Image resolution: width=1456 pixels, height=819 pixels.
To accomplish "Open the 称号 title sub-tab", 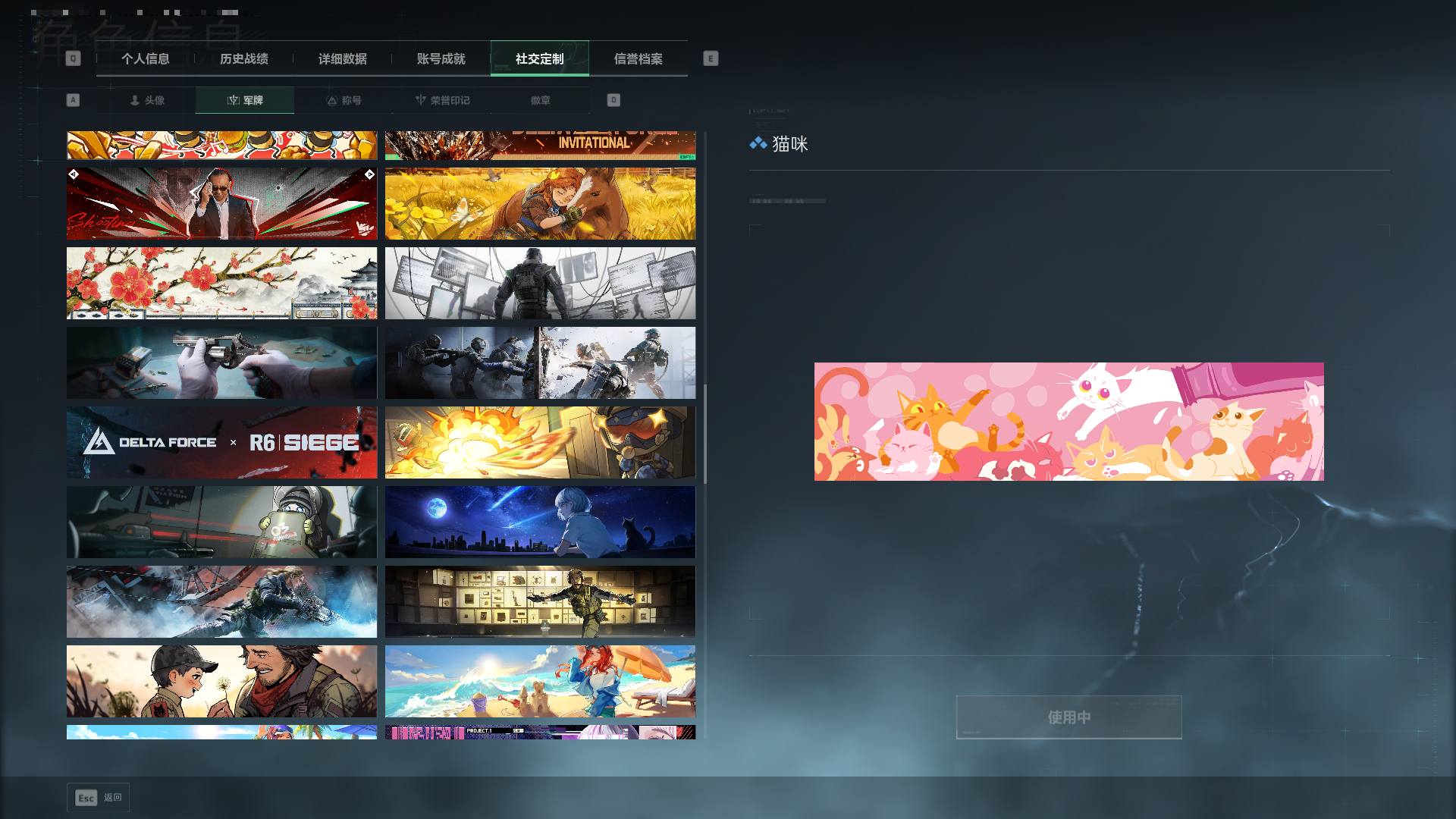I will tap(344, 100).
